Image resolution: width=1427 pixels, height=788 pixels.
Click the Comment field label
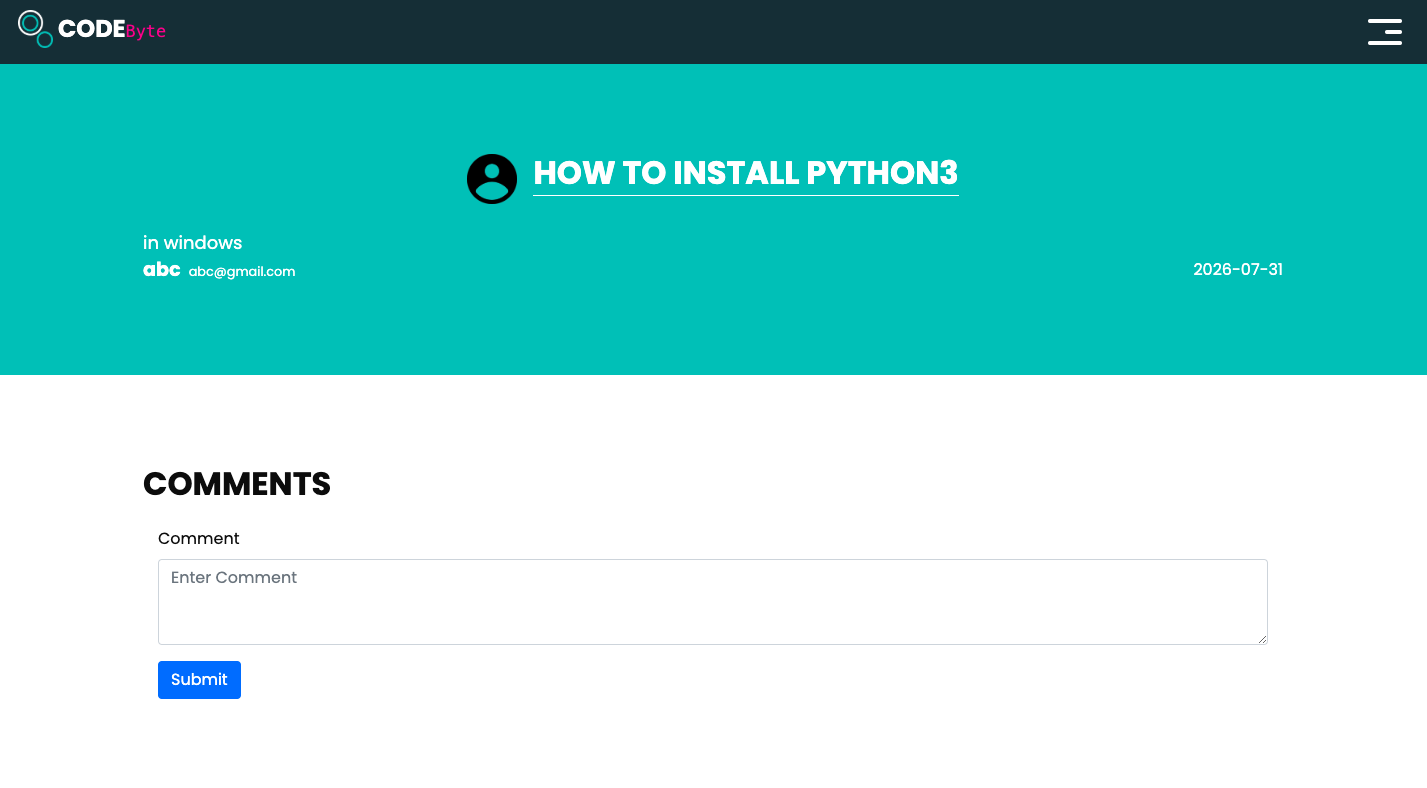pos(199,538)
